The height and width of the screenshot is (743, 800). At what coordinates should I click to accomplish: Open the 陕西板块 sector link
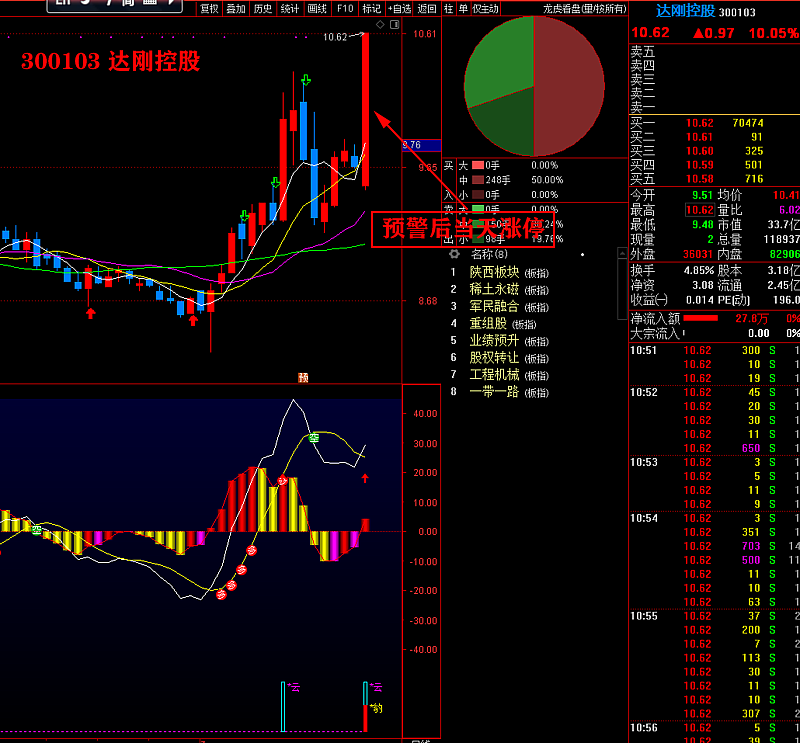click(496, 271)
